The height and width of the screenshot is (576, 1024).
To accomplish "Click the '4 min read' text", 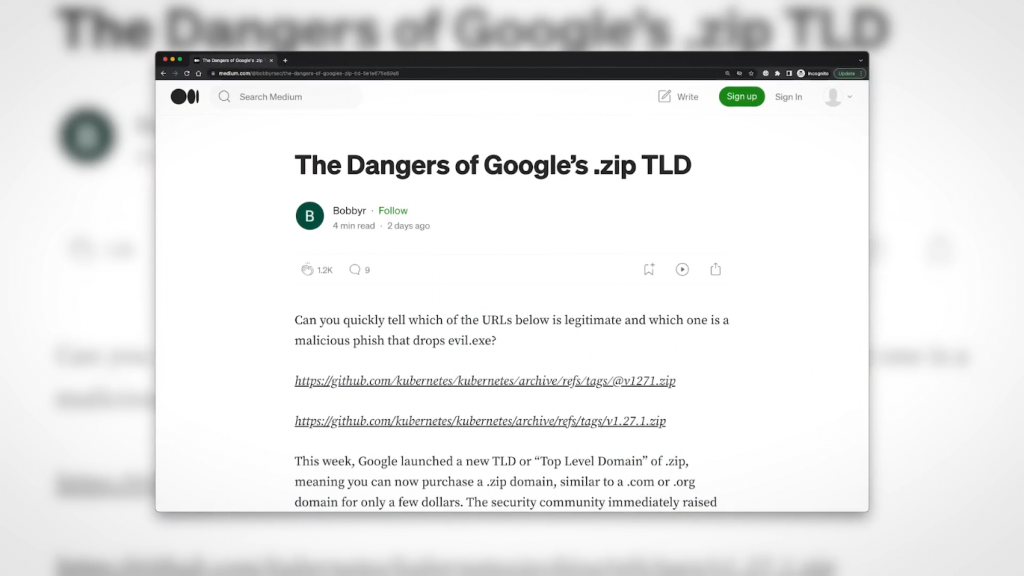I will 353,225.
